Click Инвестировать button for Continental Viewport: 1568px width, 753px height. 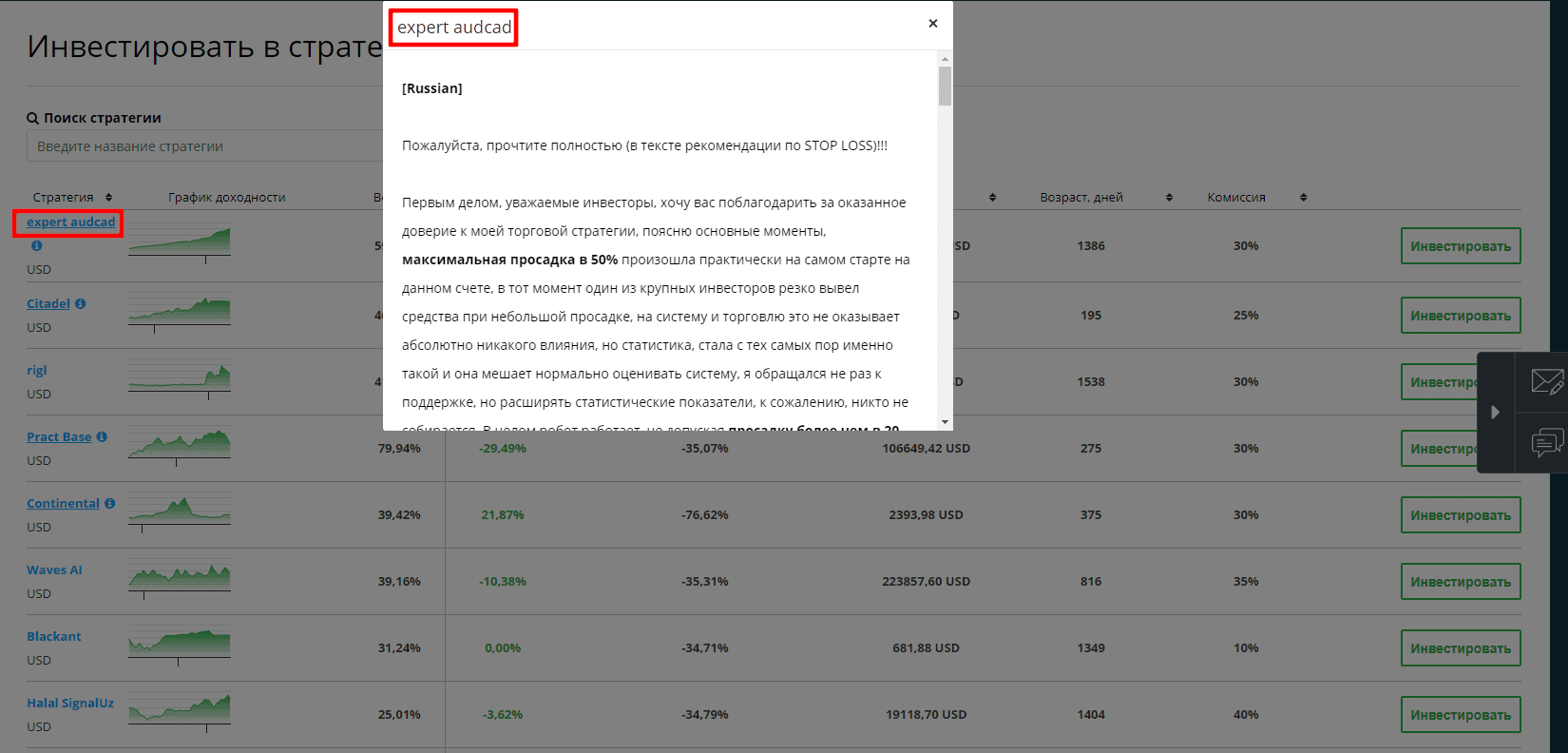pos(1461,515)
